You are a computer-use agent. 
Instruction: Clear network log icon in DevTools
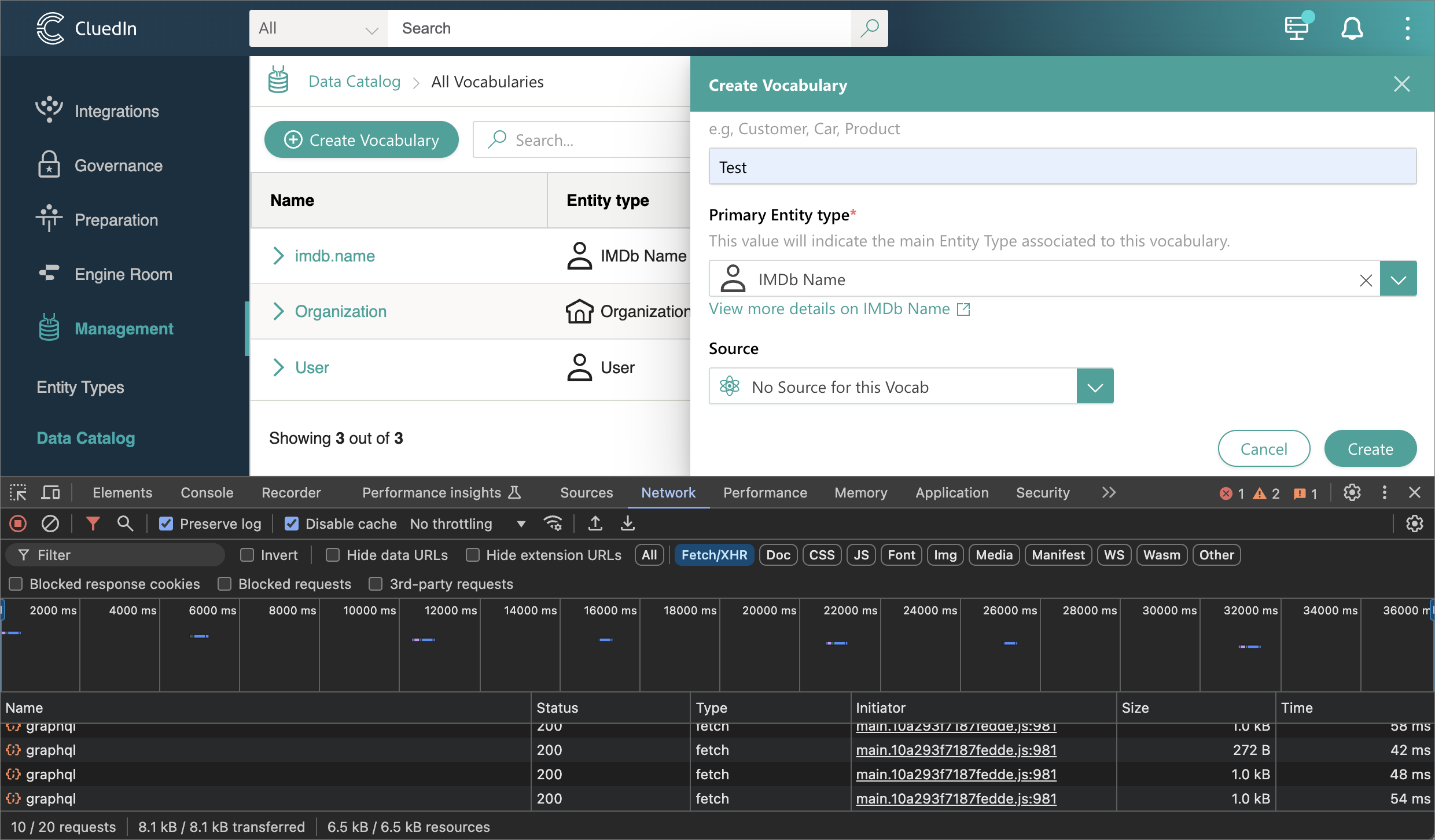click(x=50, y=524)
